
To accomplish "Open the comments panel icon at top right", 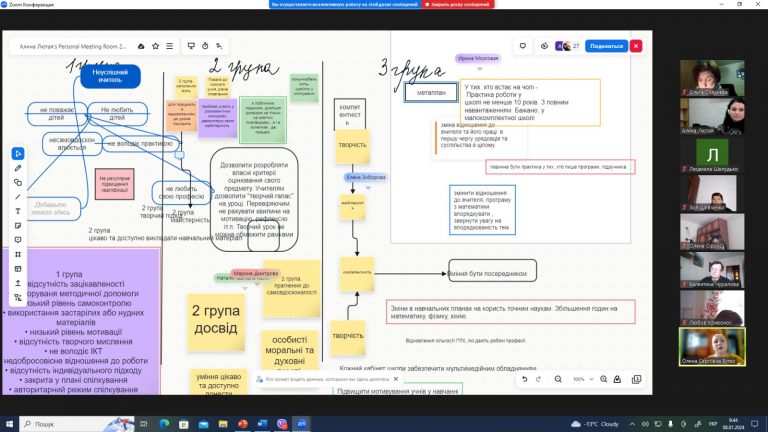I will [523, 46].
